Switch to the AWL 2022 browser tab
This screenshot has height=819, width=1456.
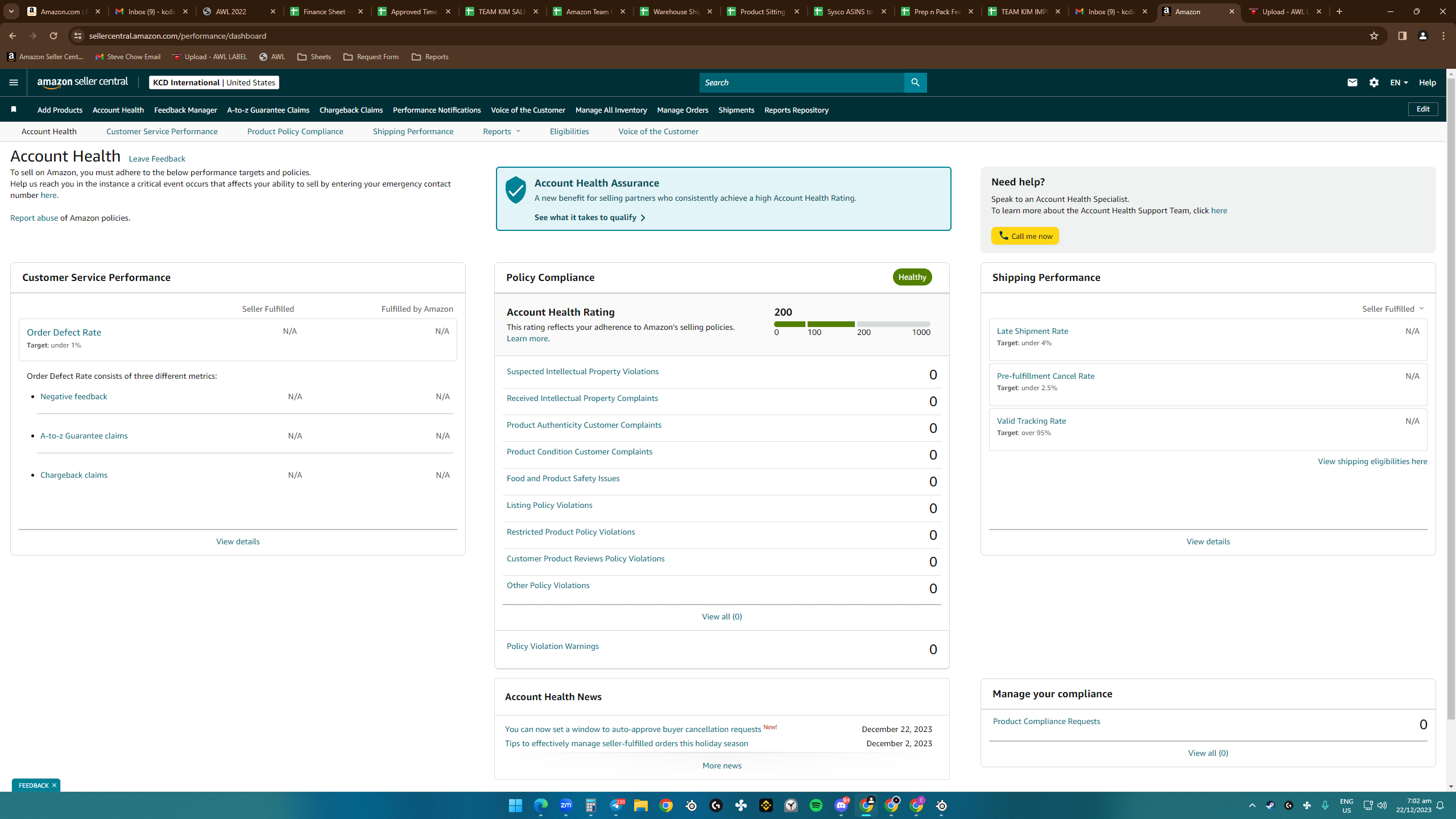coord(239,11)
